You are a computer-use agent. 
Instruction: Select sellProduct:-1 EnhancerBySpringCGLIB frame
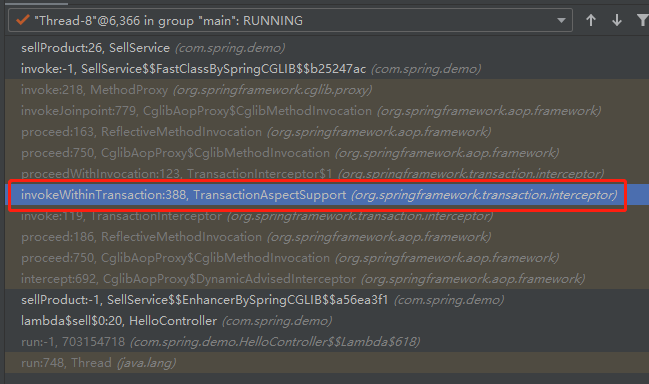click(327, 300)
